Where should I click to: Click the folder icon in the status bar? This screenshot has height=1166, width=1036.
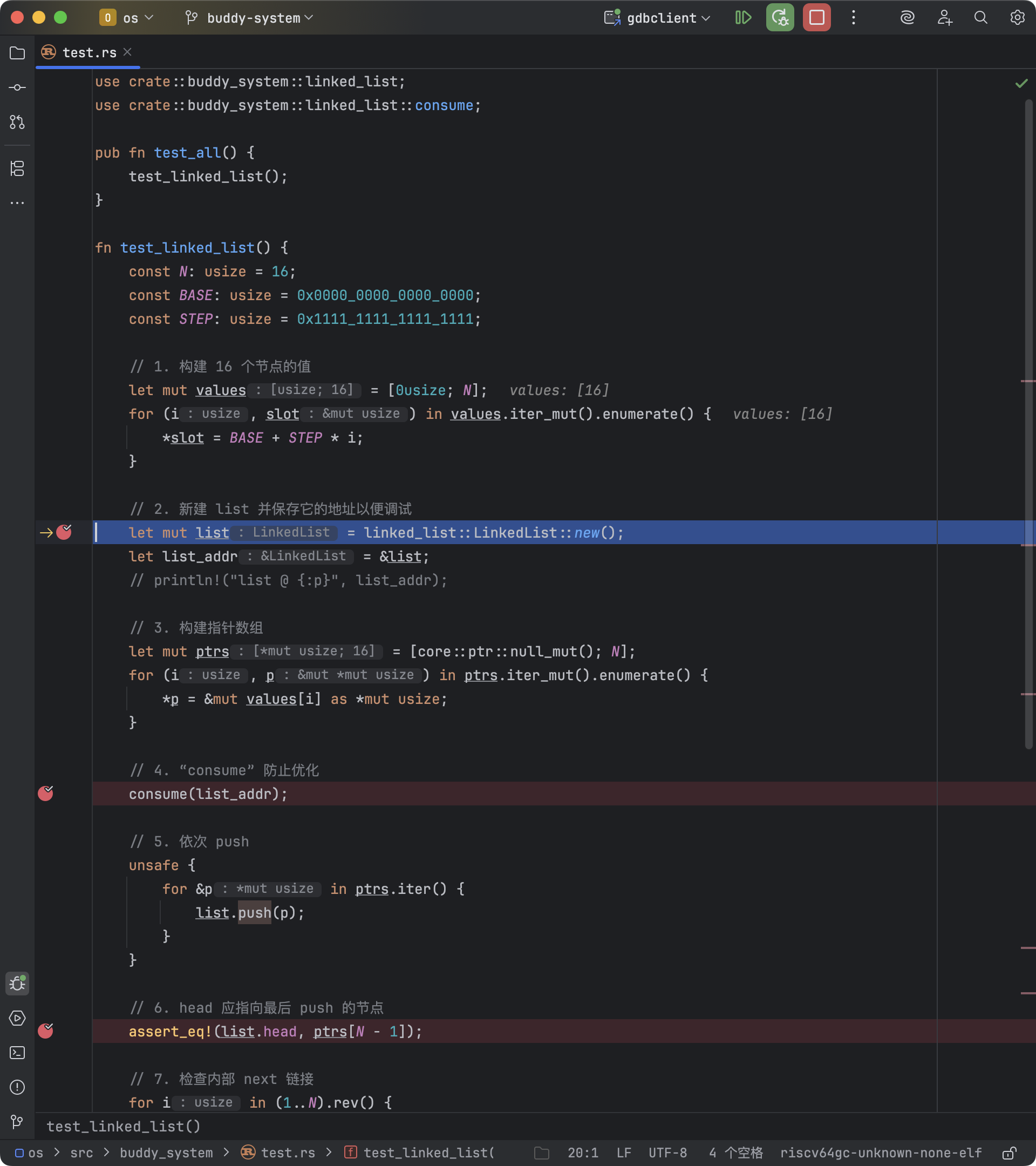[542, 1154]
